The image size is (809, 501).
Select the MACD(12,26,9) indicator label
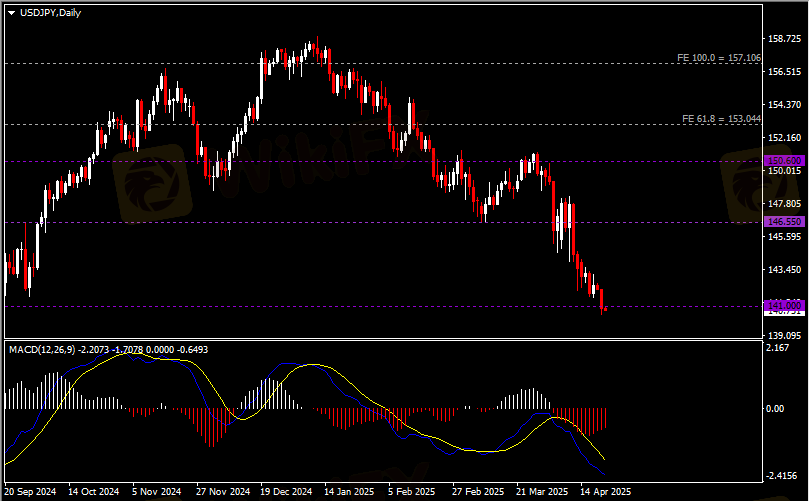pos(42,350)
